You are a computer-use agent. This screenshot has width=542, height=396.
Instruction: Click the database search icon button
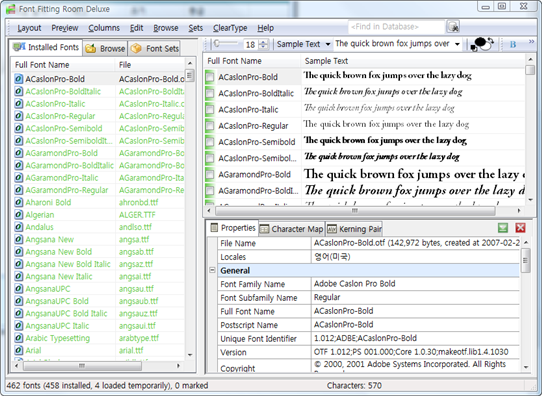(x=453, y=27)
